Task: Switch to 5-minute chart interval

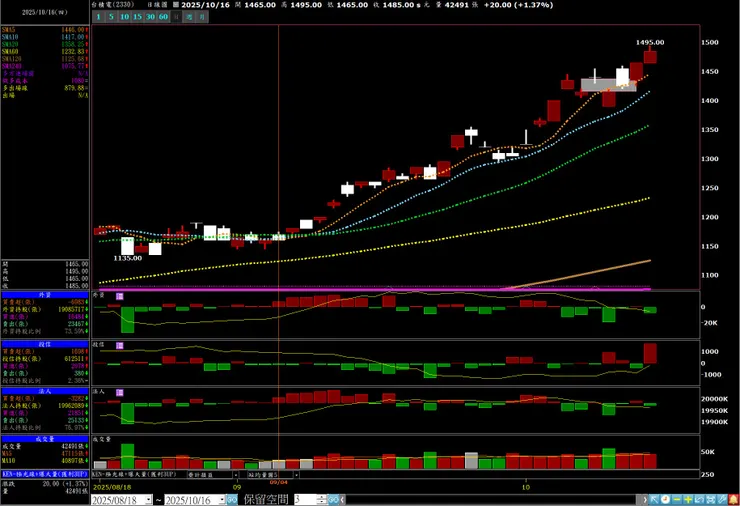Action: [x=111, y=17]
